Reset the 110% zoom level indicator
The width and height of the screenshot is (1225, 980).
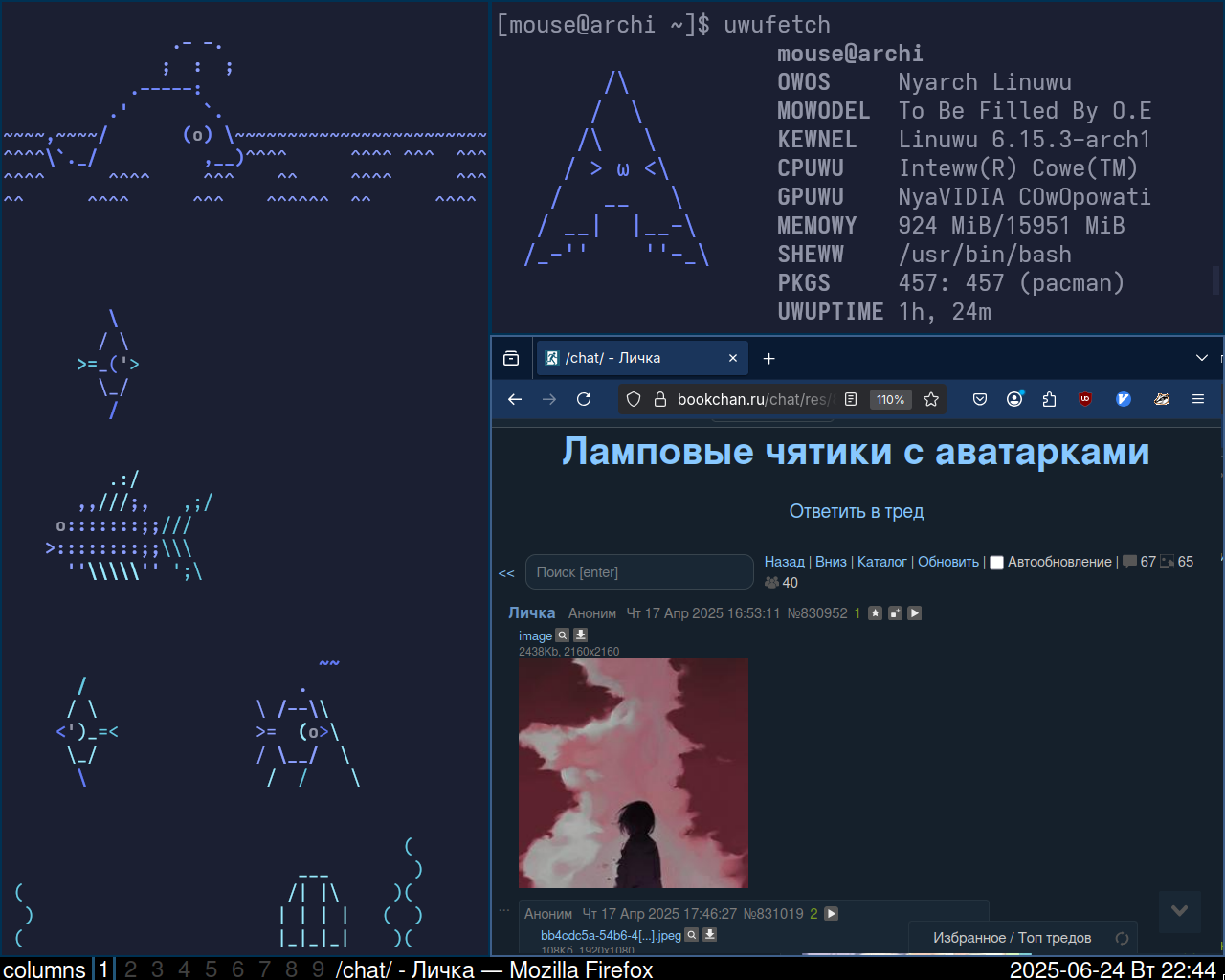(x=890, y=399)
